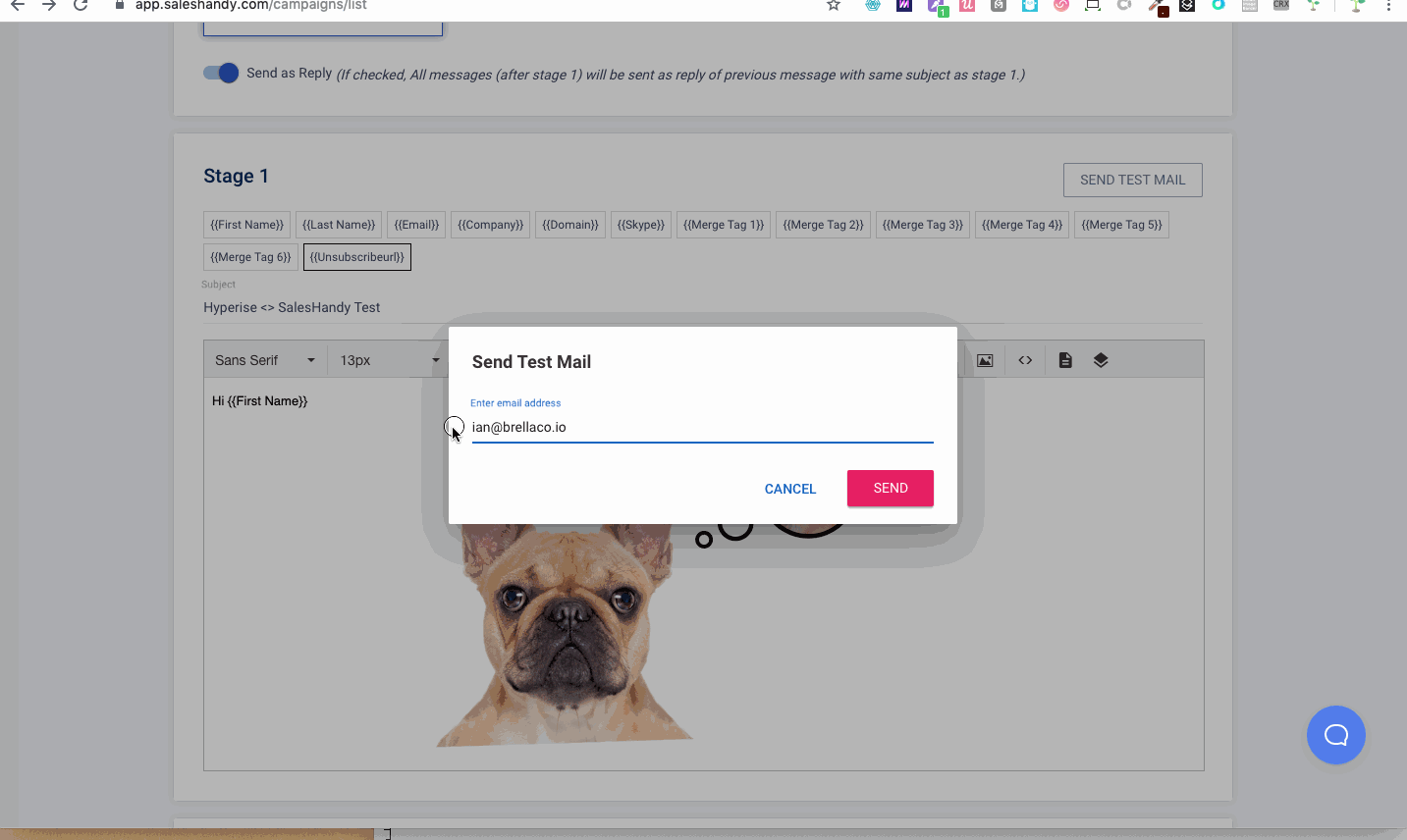The width and height of the screenshot is (1407, 840).
Task: Insert the {{Merge Tag 6}} tag
Action: [250, 257]
